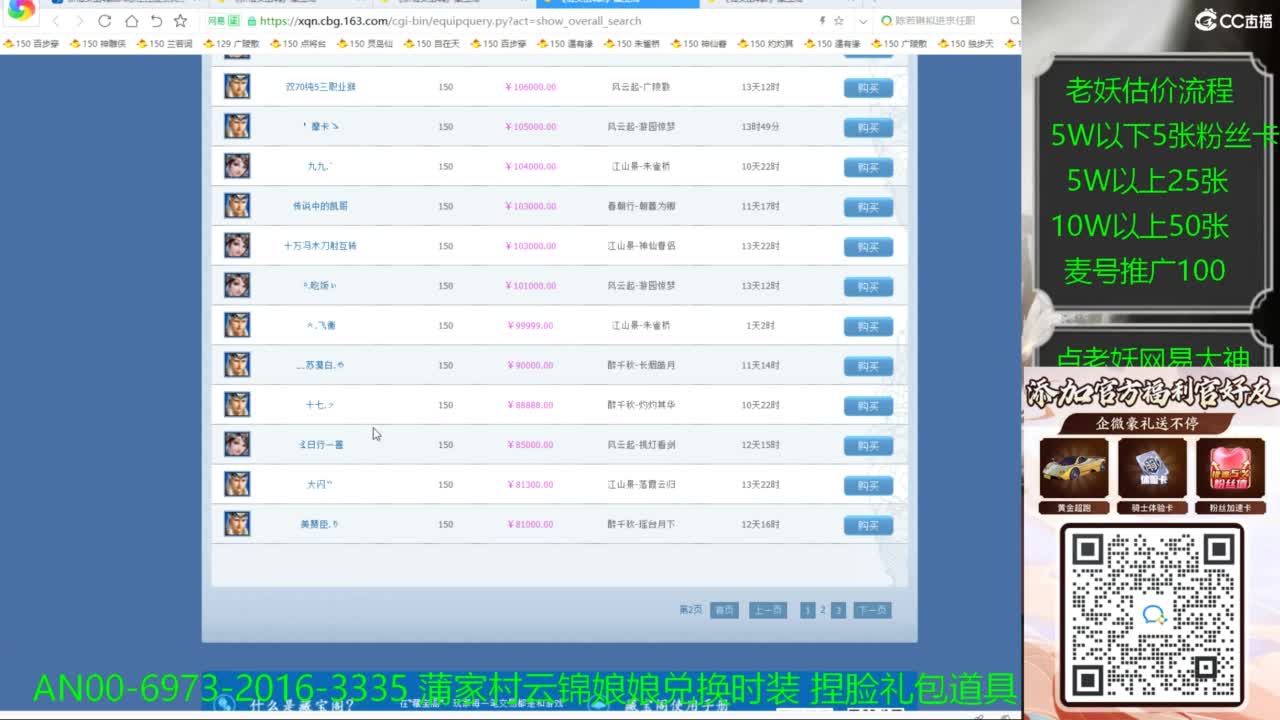Screen dimensions: 1280x720
Task: Open the 129 广陵散 bookmark
Action: (231, 44)
